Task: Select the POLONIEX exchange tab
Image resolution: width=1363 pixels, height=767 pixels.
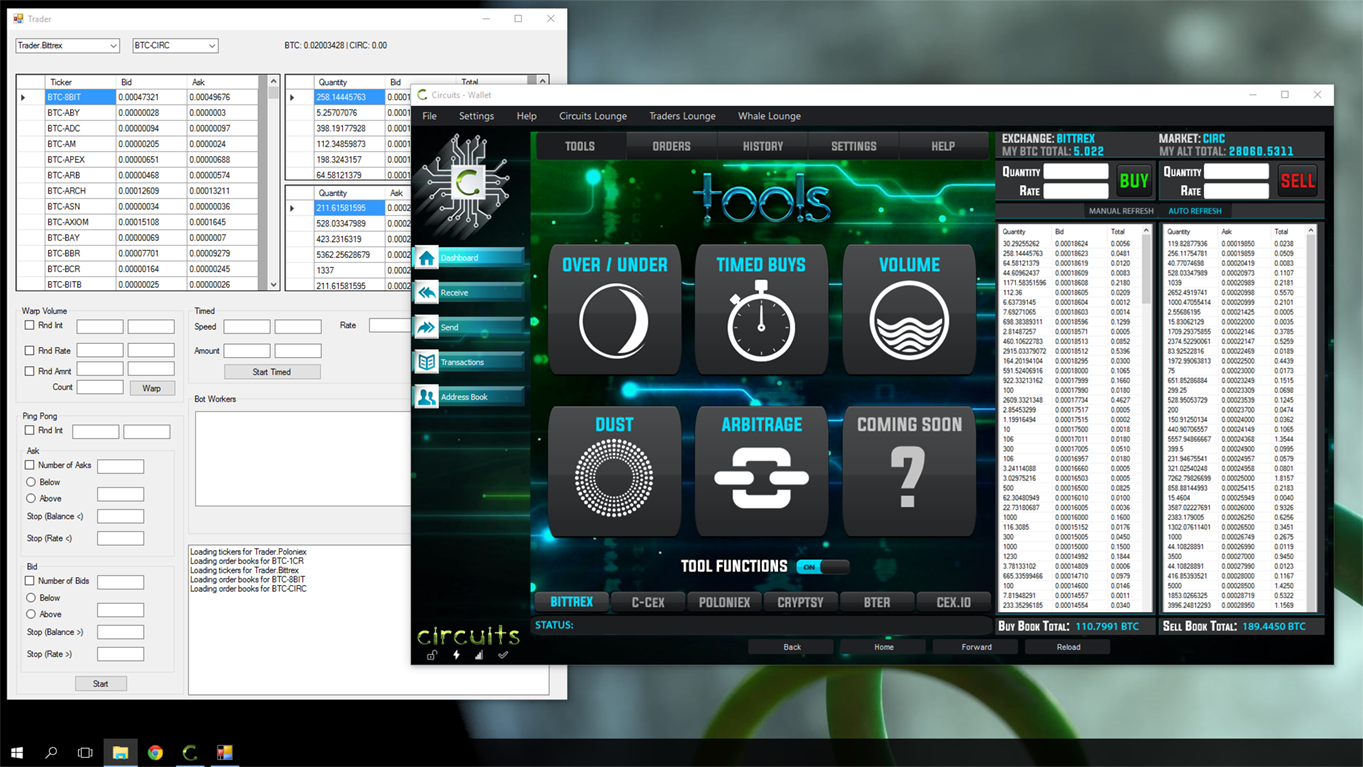Action: (x=724, y=602)
